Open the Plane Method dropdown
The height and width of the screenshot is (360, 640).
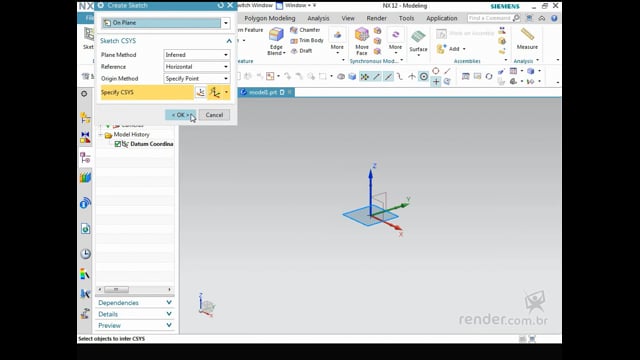[197, 55]
